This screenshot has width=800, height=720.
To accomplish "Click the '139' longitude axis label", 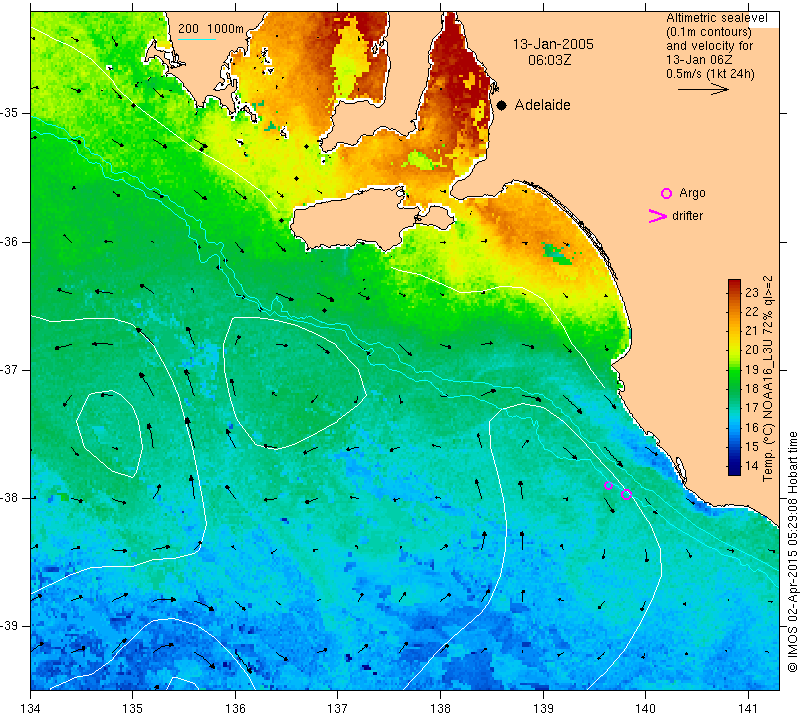I will tap(543, 709).
